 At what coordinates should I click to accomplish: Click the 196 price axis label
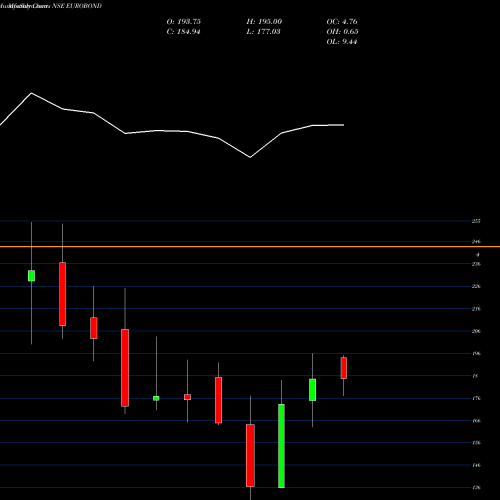click(x=476, y=353)
